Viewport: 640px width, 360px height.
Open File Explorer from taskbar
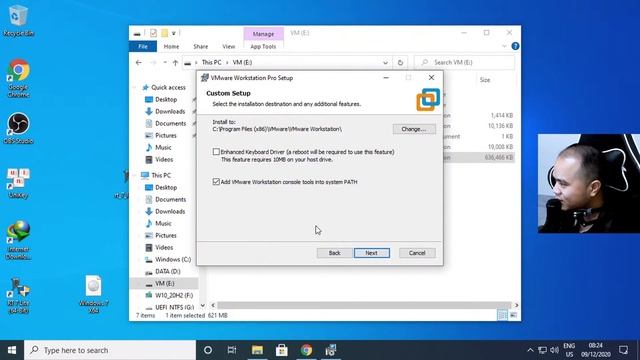point(257,350)
